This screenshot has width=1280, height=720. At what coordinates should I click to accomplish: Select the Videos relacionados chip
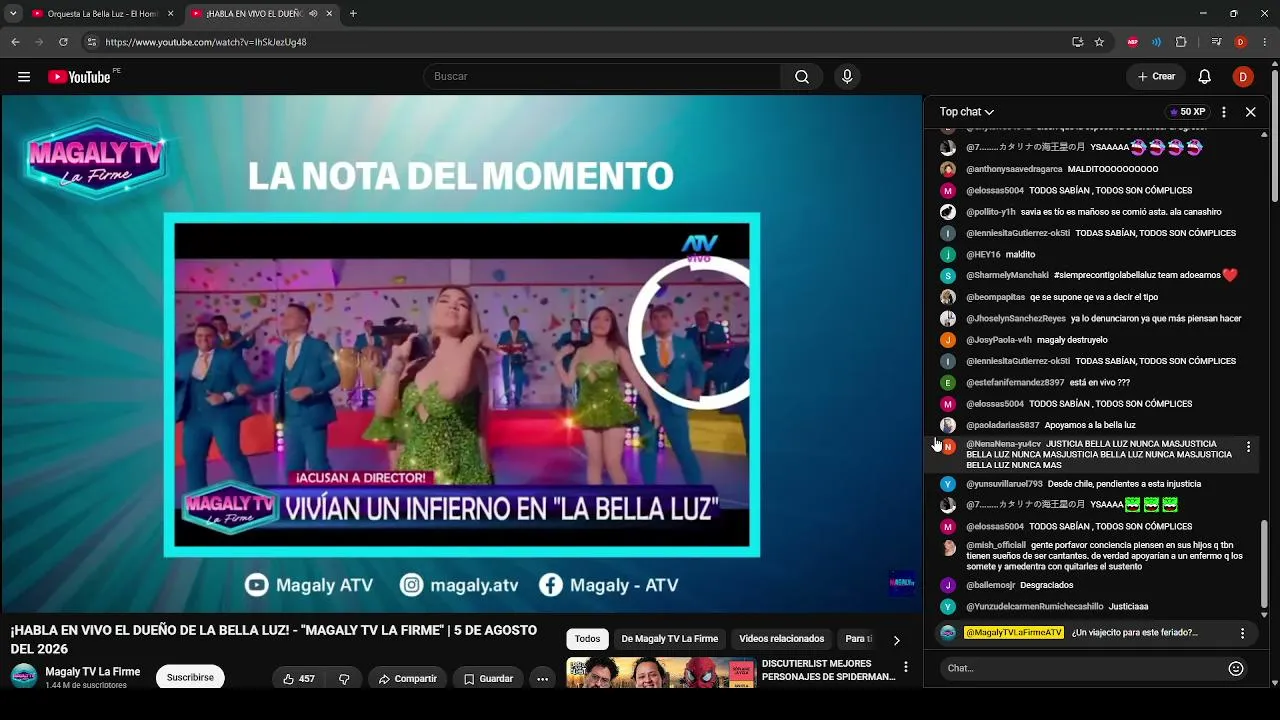782,639
